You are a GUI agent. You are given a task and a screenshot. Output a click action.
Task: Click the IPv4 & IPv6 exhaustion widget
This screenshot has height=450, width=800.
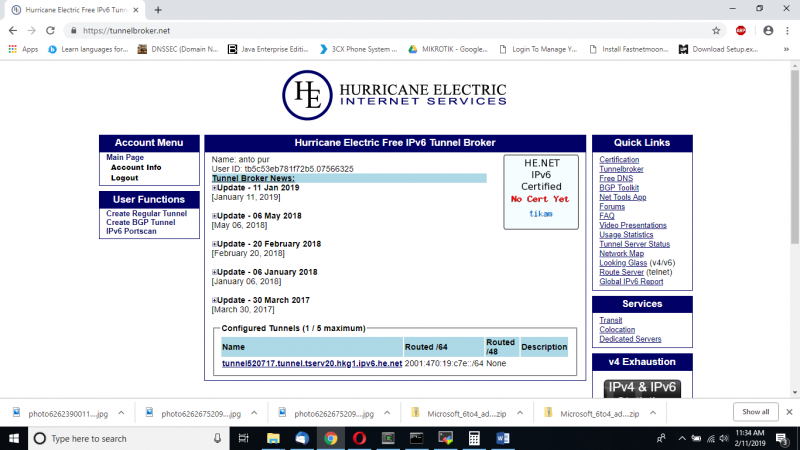[x=642, y=389]
